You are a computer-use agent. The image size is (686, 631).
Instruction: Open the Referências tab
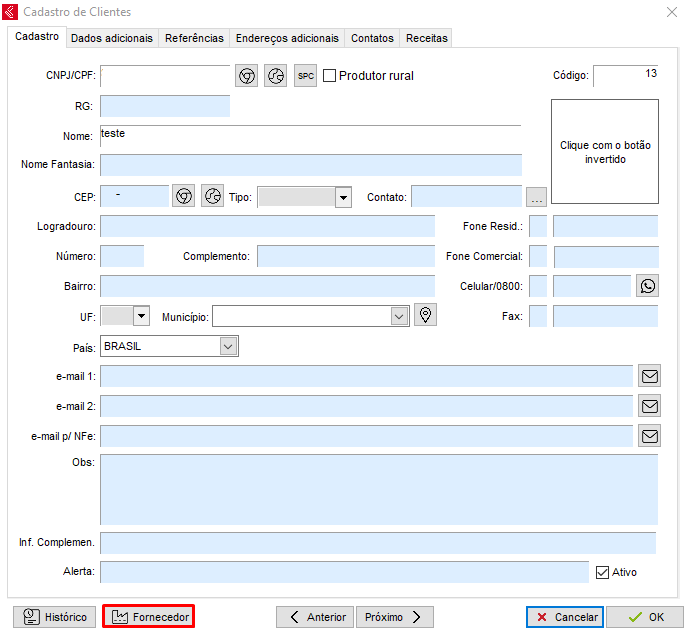click(x=194, y=39)
